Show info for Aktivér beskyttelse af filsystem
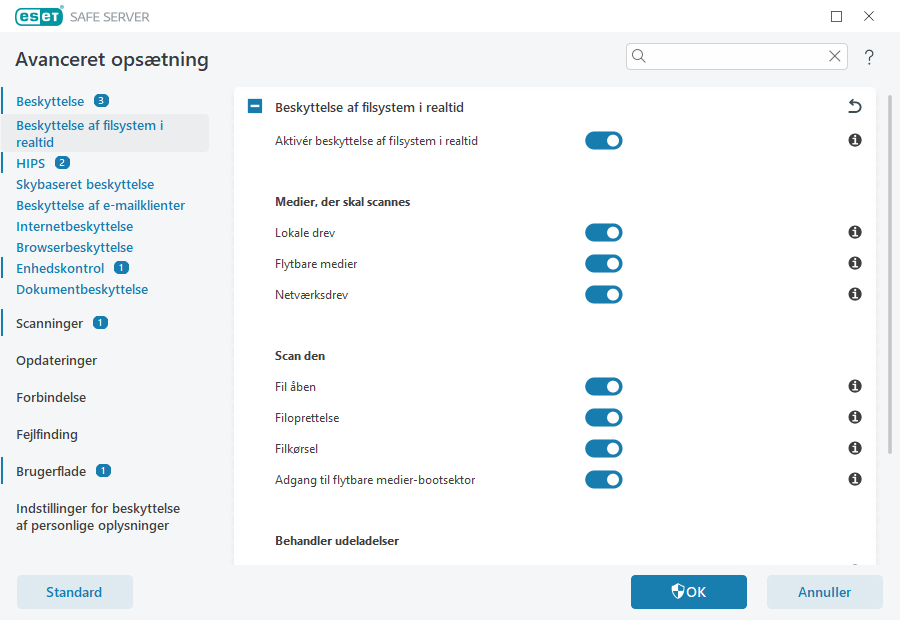This screenshot has height=620, width=900. click(x=855, y=141)
